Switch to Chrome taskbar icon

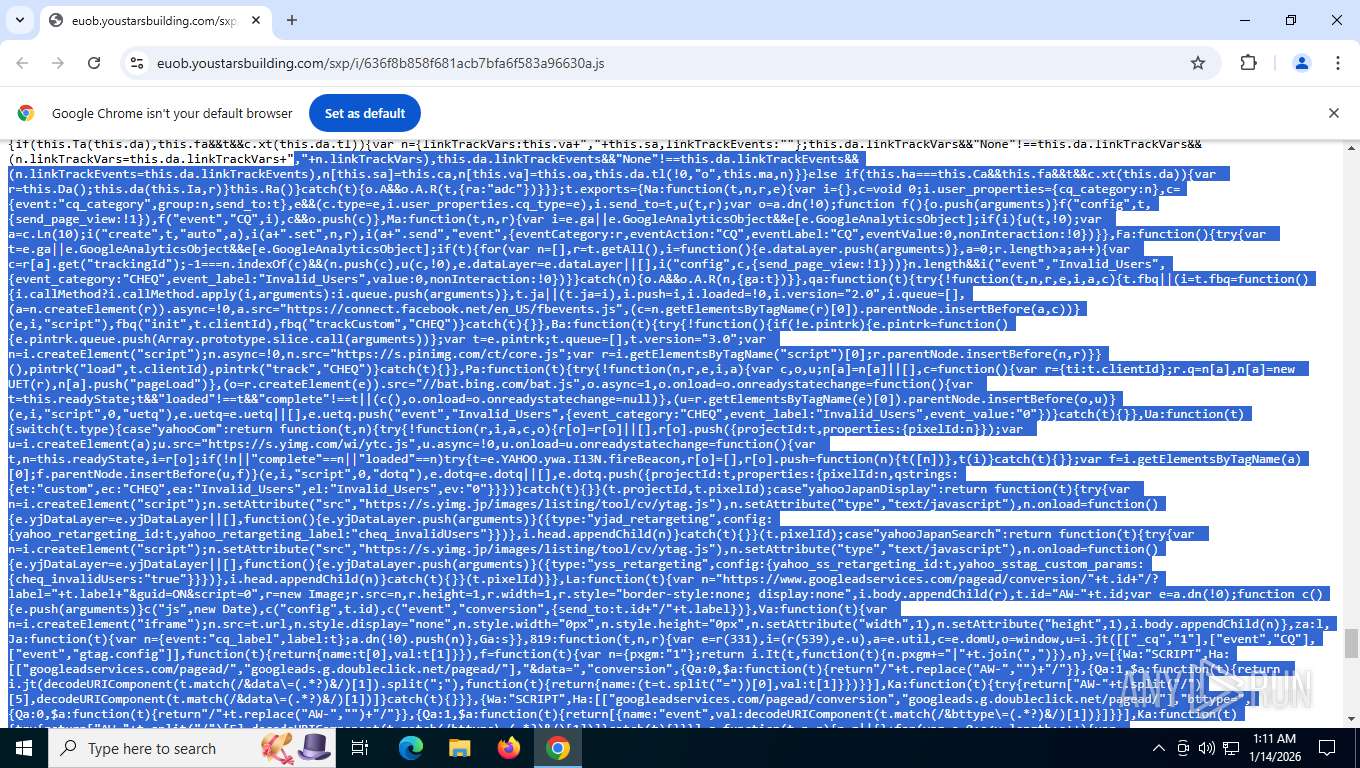click(558, 748)
